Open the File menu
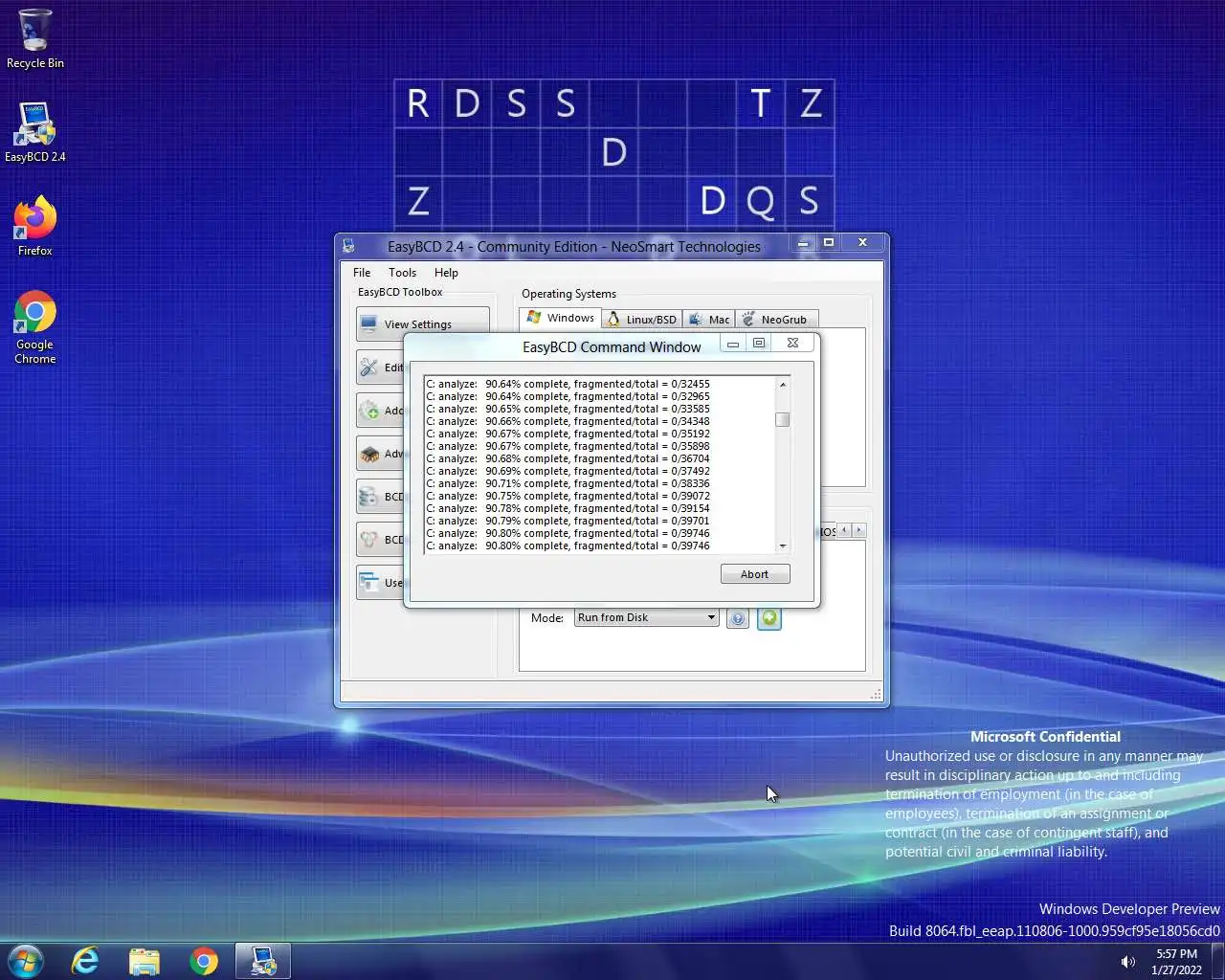 pyautogui.click(x=362, y=273)
